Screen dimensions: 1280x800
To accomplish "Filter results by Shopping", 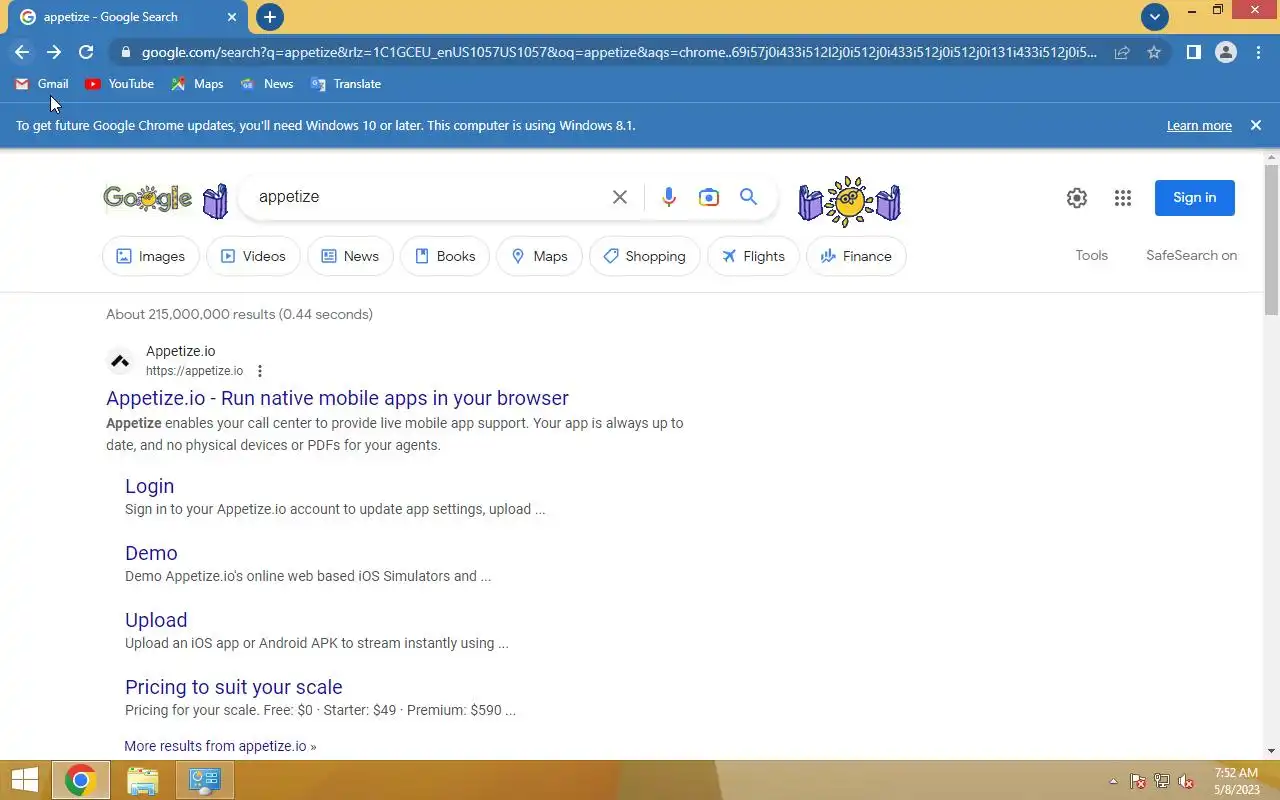I will coord(645,256).
